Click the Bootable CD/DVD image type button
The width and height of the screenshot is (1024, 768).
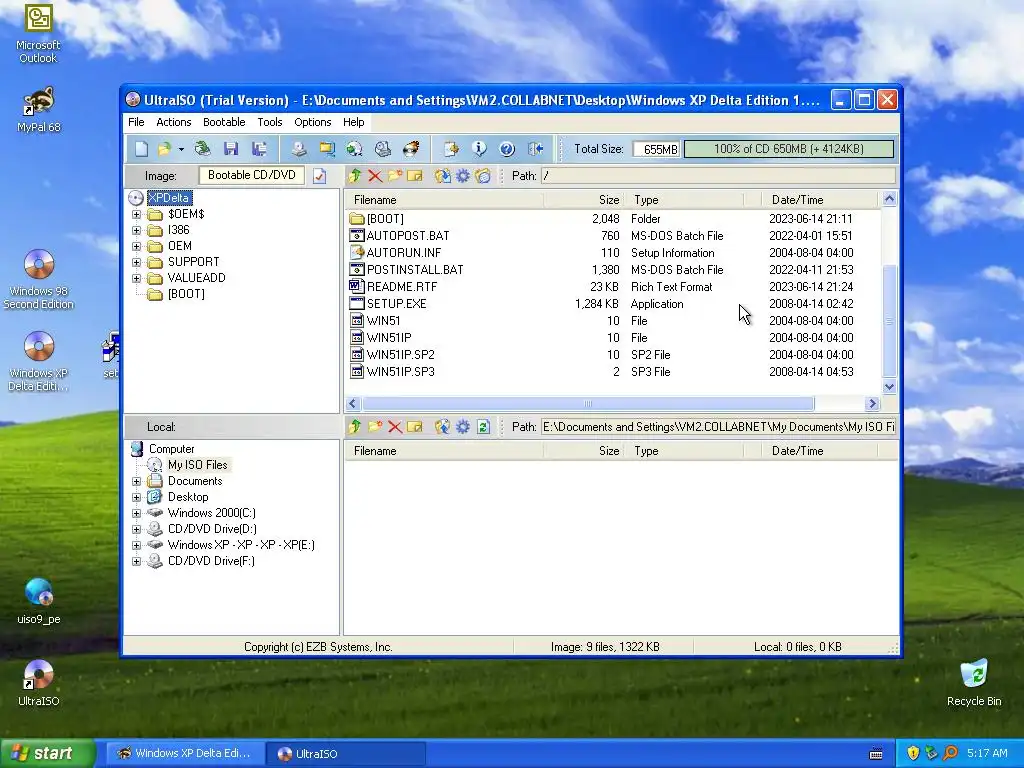tap(251, 175)
